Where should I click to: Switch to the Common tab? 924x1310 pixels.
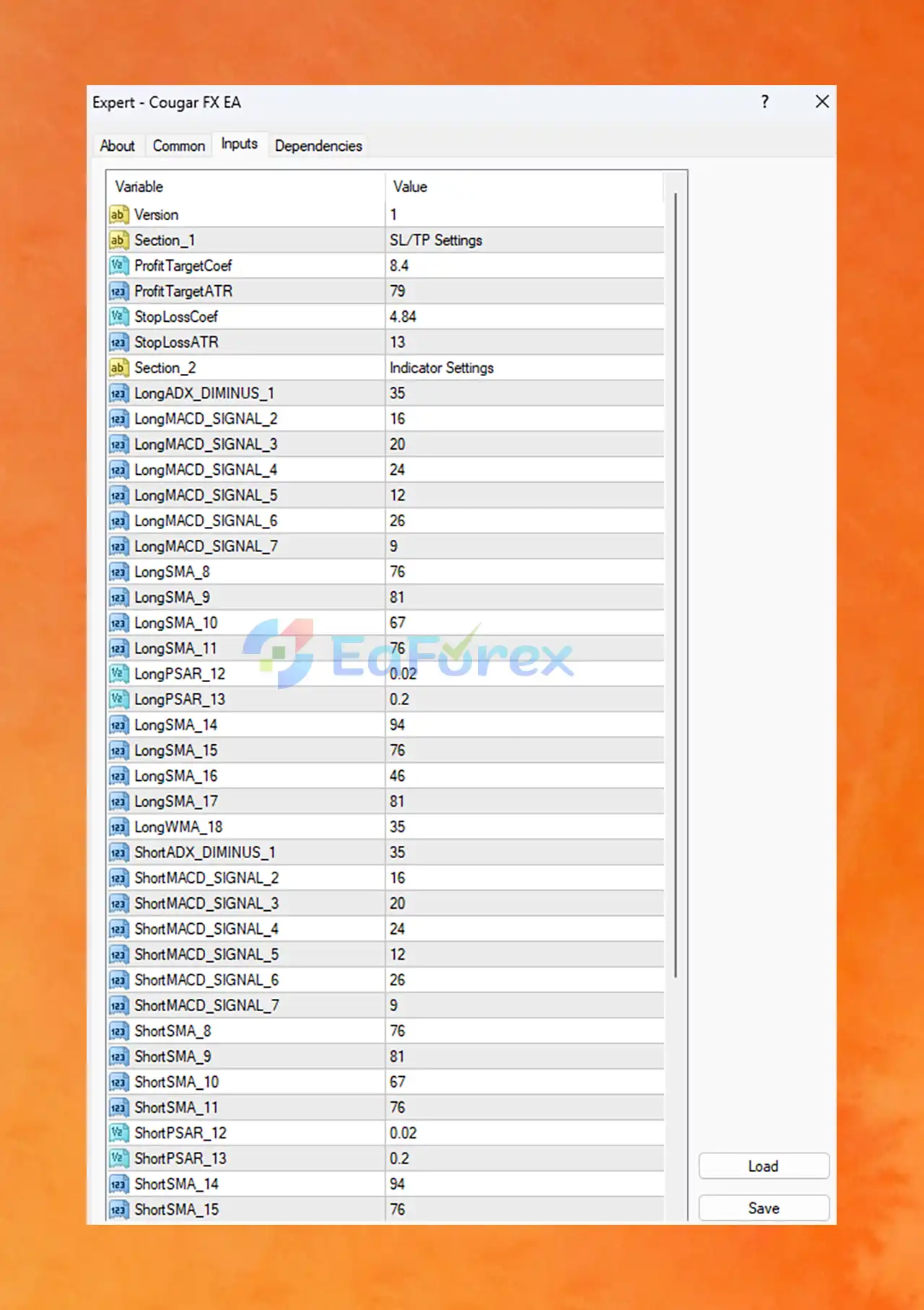(178, 146)
